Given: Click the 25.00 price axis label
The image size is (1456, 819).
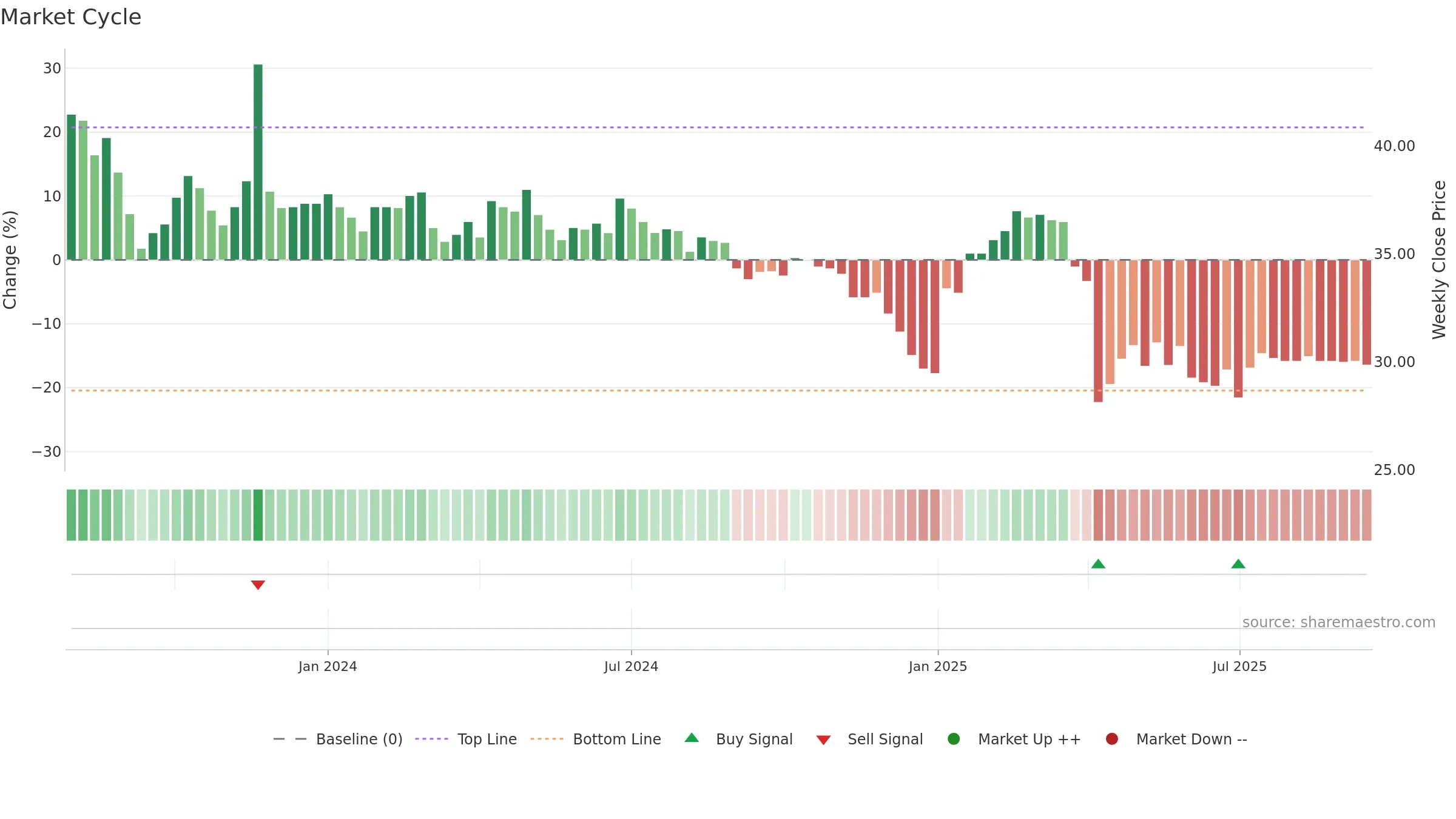Looking at the screenshot, I should [x=1394, y=470].
